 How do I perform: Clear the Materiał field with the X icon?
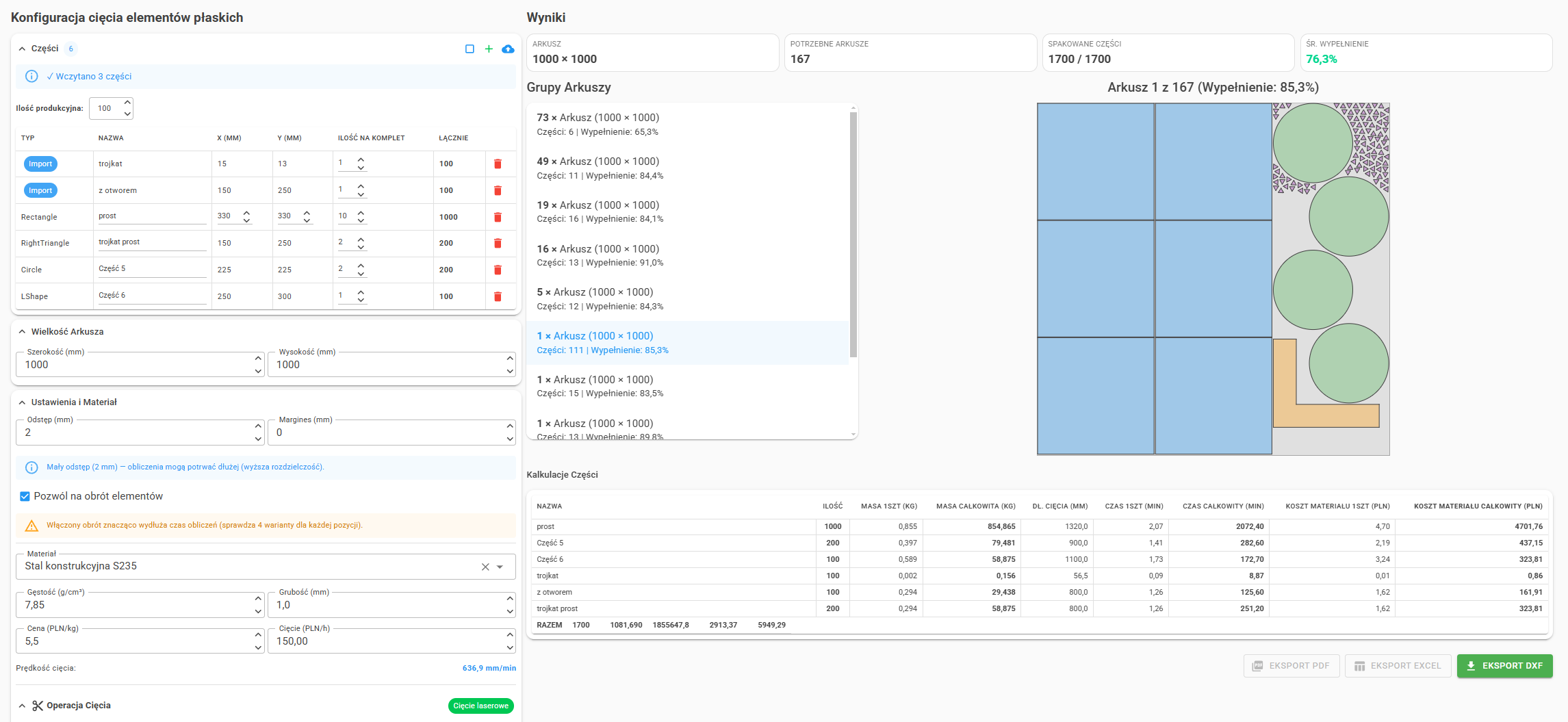tap(484, 566)
